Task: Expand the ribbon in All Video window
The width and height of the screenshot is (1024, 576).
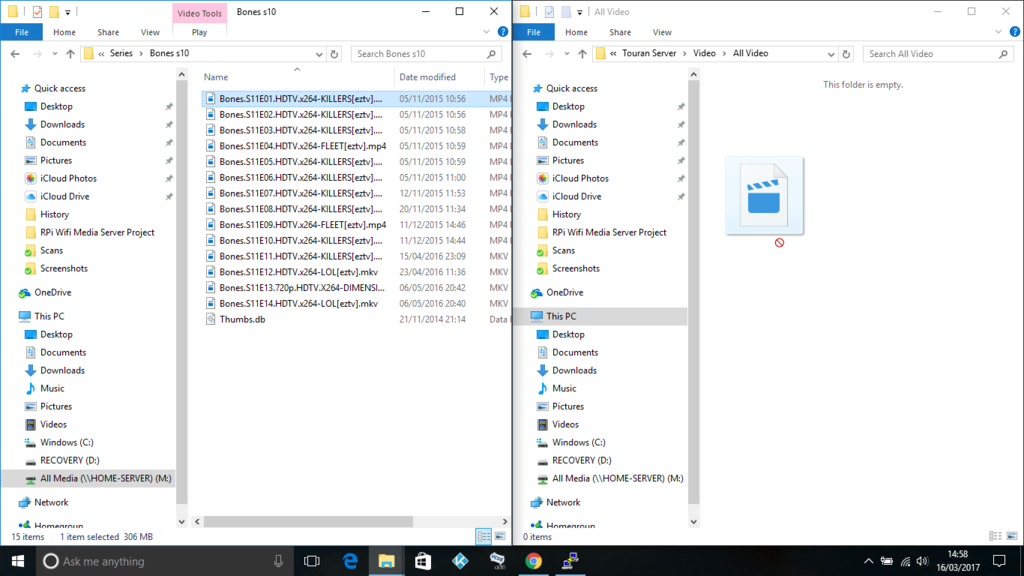Action: point(998,32)
